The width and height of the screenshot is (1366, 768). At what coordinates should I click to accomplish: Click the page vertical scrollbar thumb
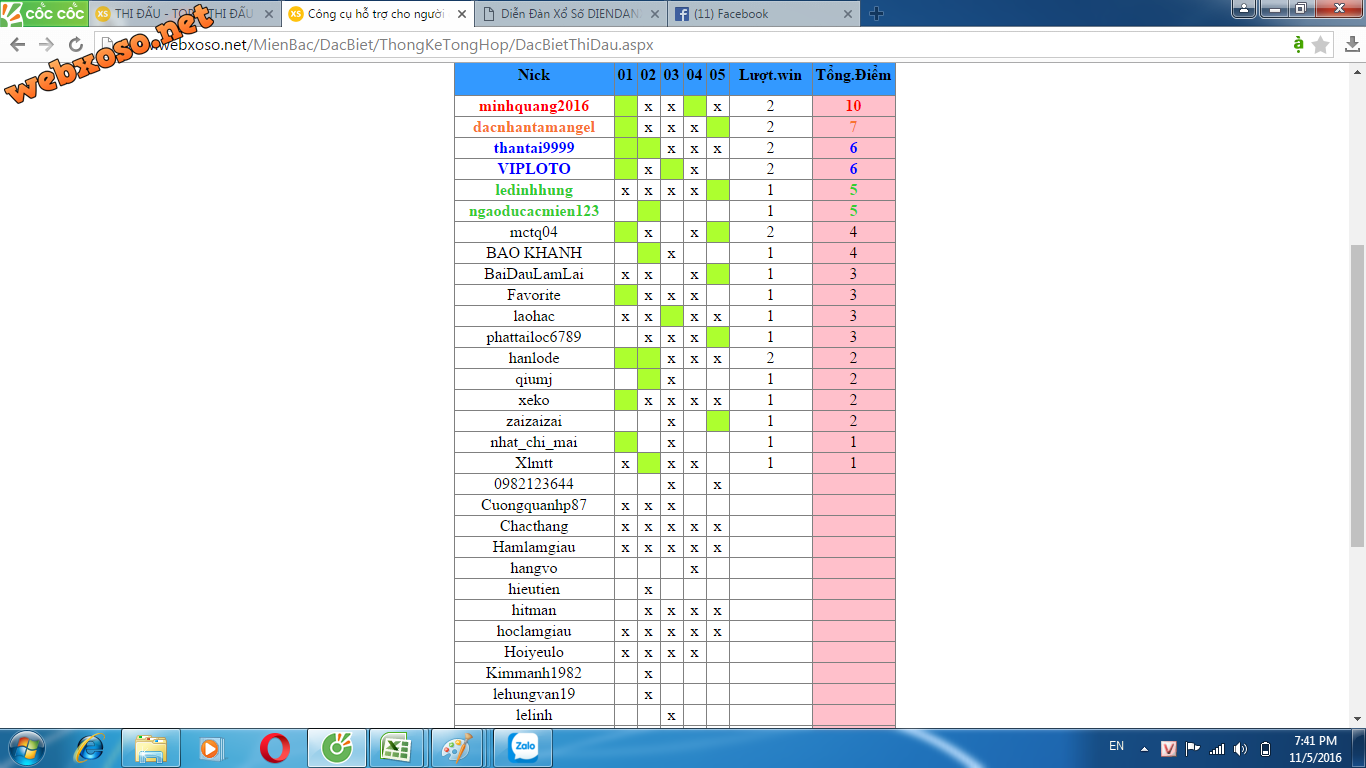click(x=1357, y=395)
